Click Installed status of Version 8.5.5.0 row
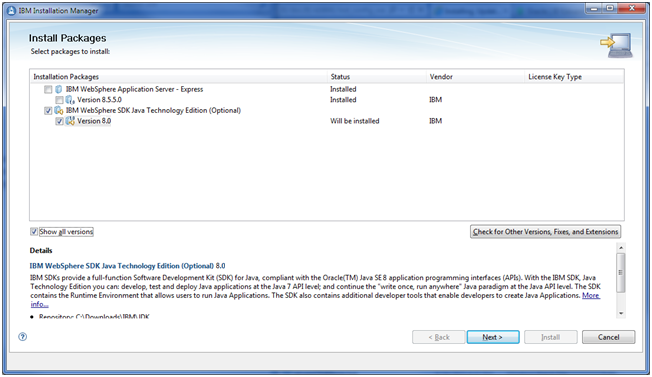 [x=343, y=100]
